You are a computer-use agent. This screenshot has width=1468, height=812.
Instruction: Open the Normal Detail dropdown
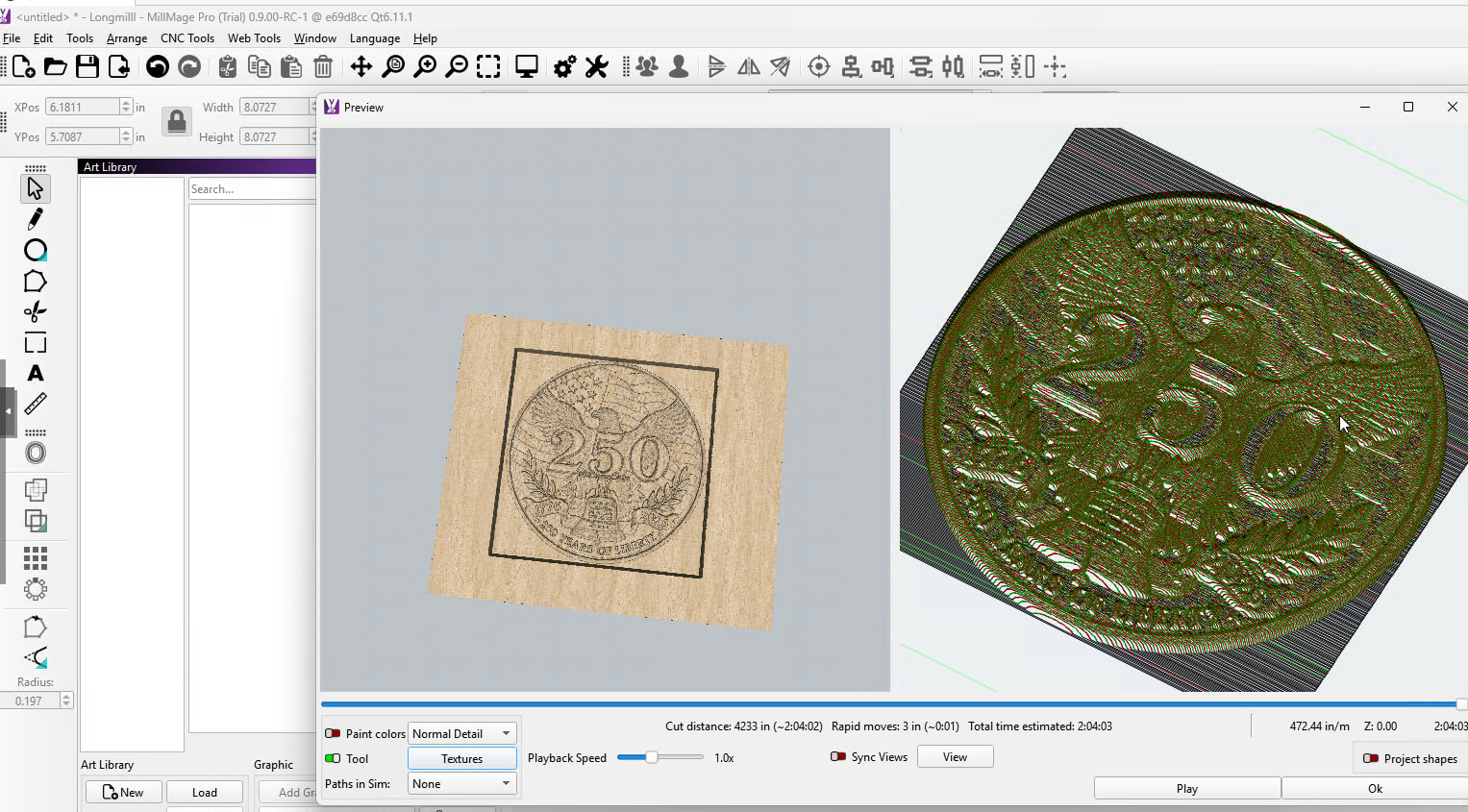tap(462, 733)
